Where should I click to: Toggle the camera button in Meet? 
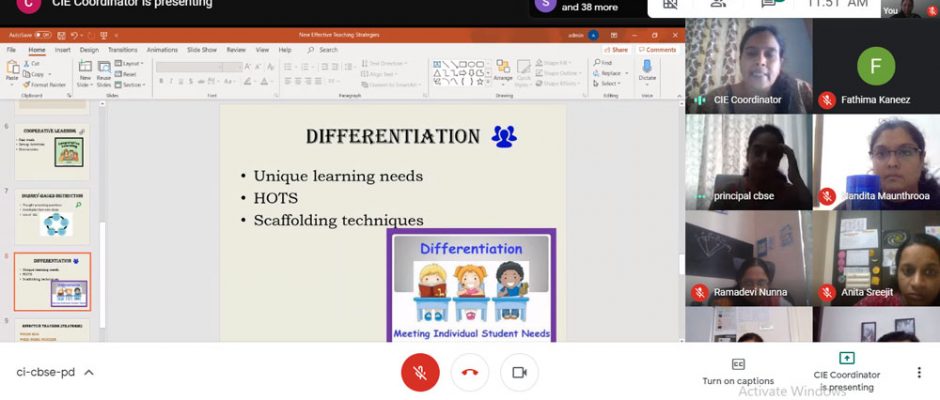(519, 372)
